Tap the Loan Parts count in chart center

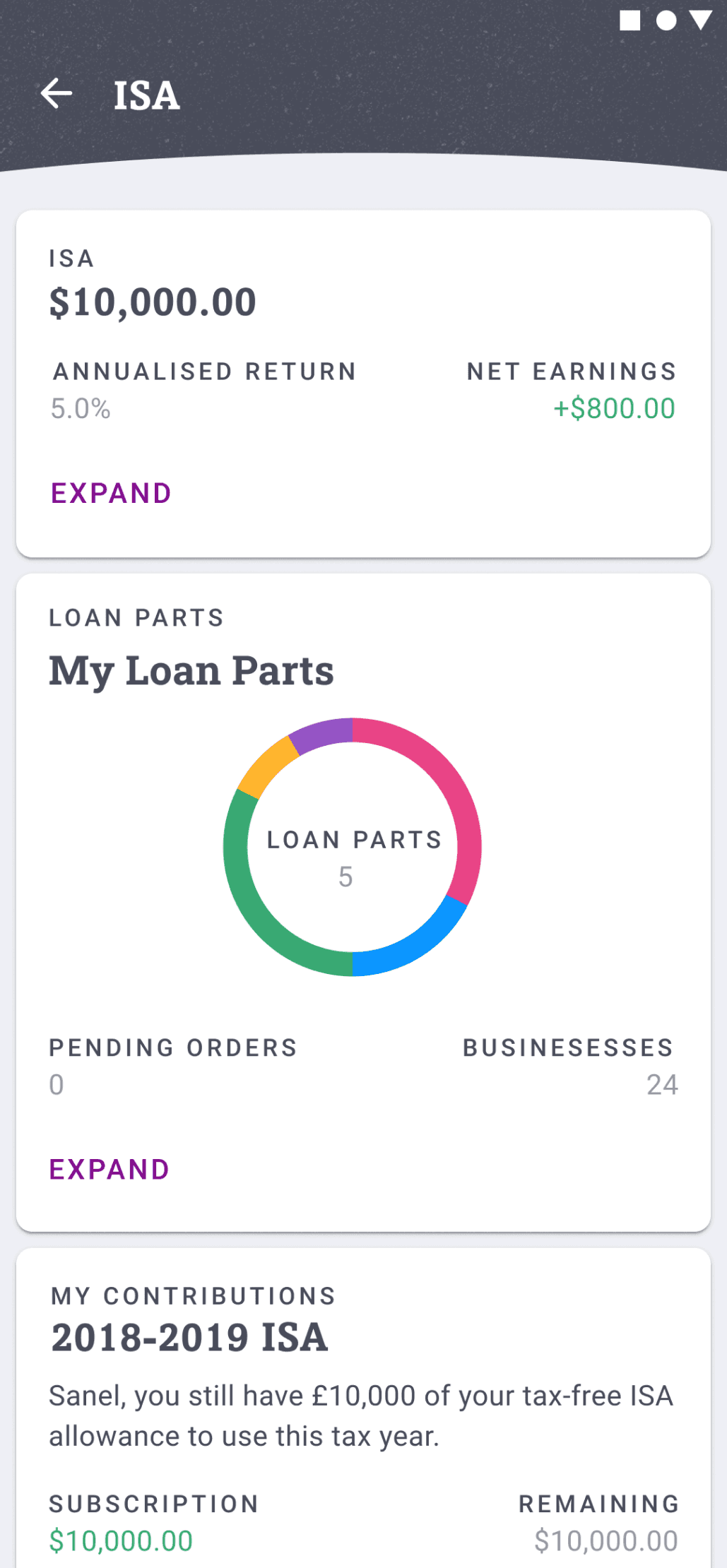[x=345, y=877]
